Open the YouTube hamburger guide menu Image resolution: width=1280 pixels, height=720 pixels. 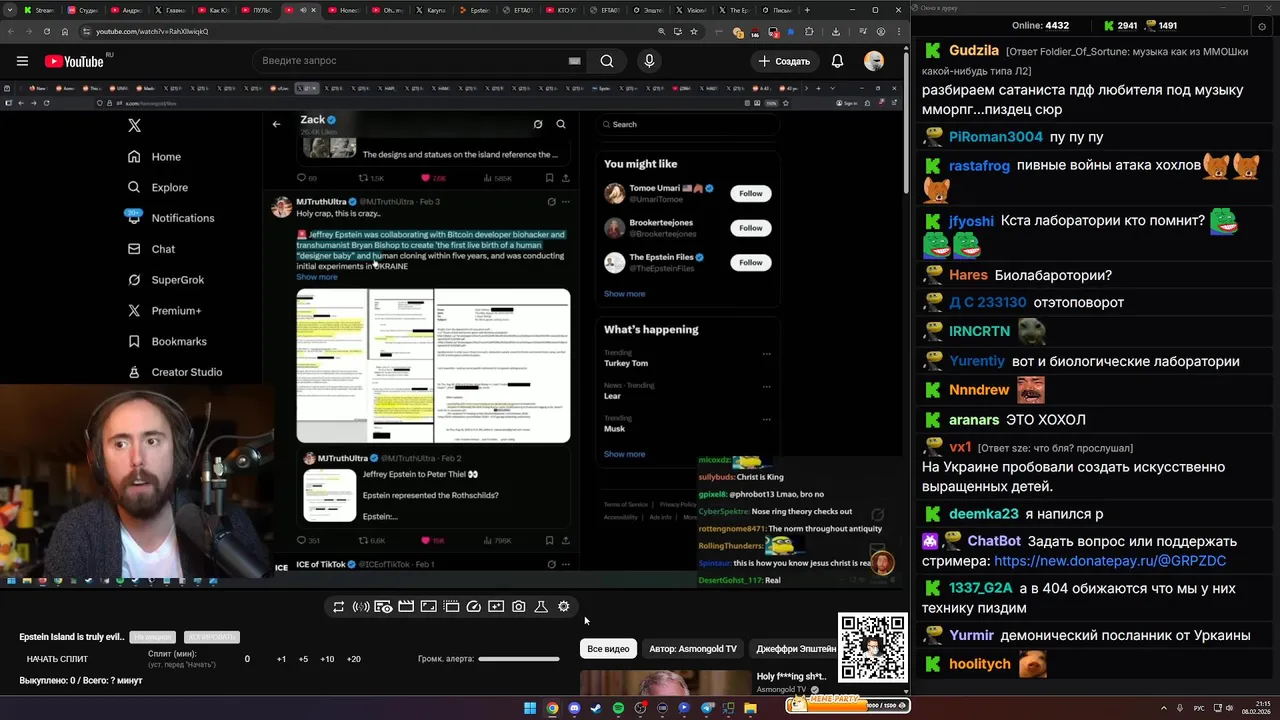click(22, 61)
